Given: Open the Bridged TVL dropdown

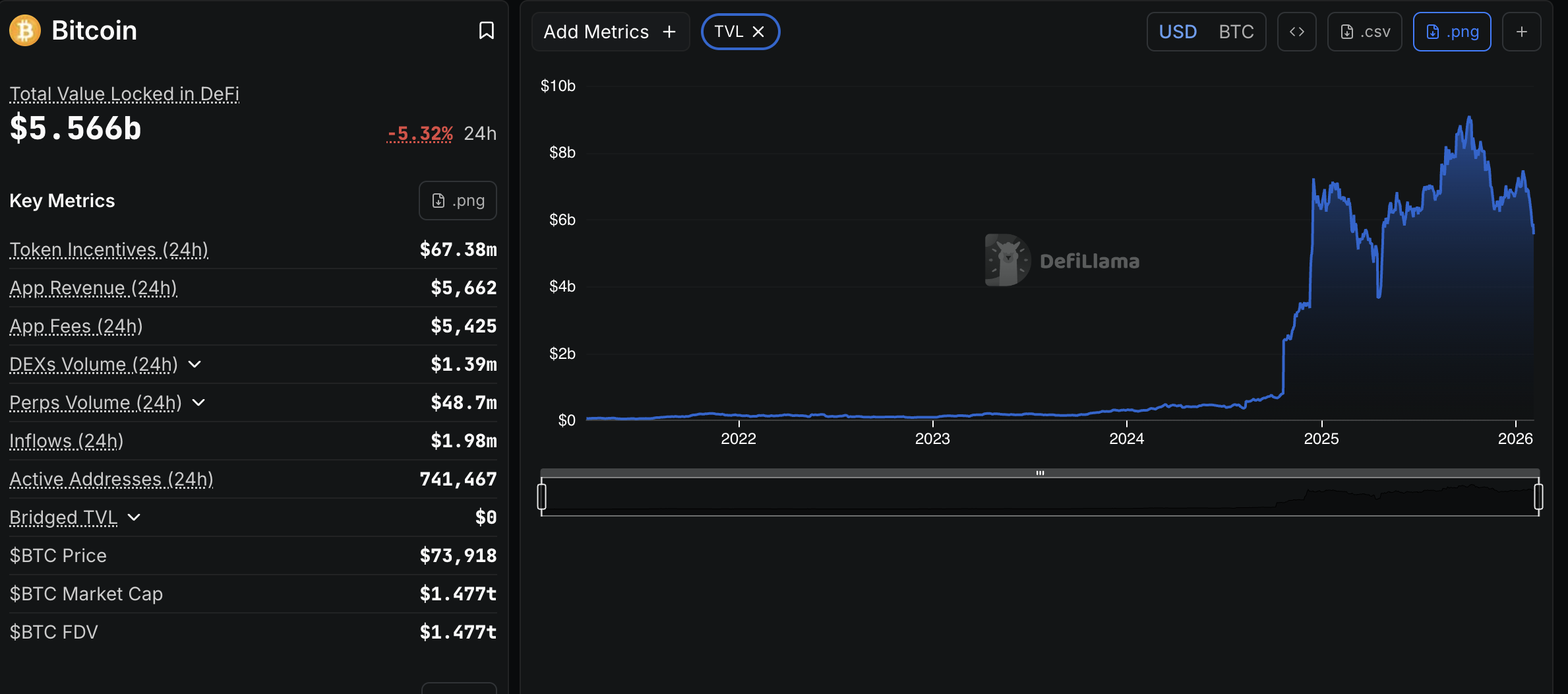Looking at the screenshot, I should click(135, 518).
